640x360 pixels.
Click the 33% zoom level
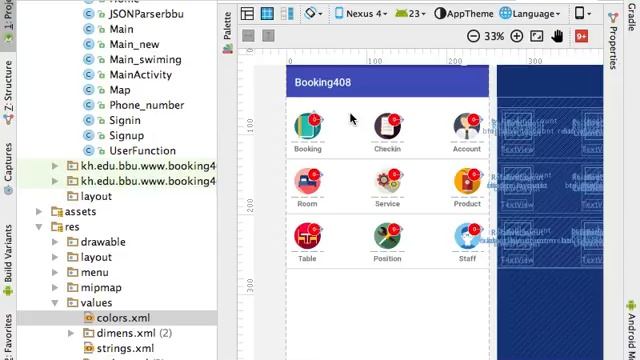[494, 36]
